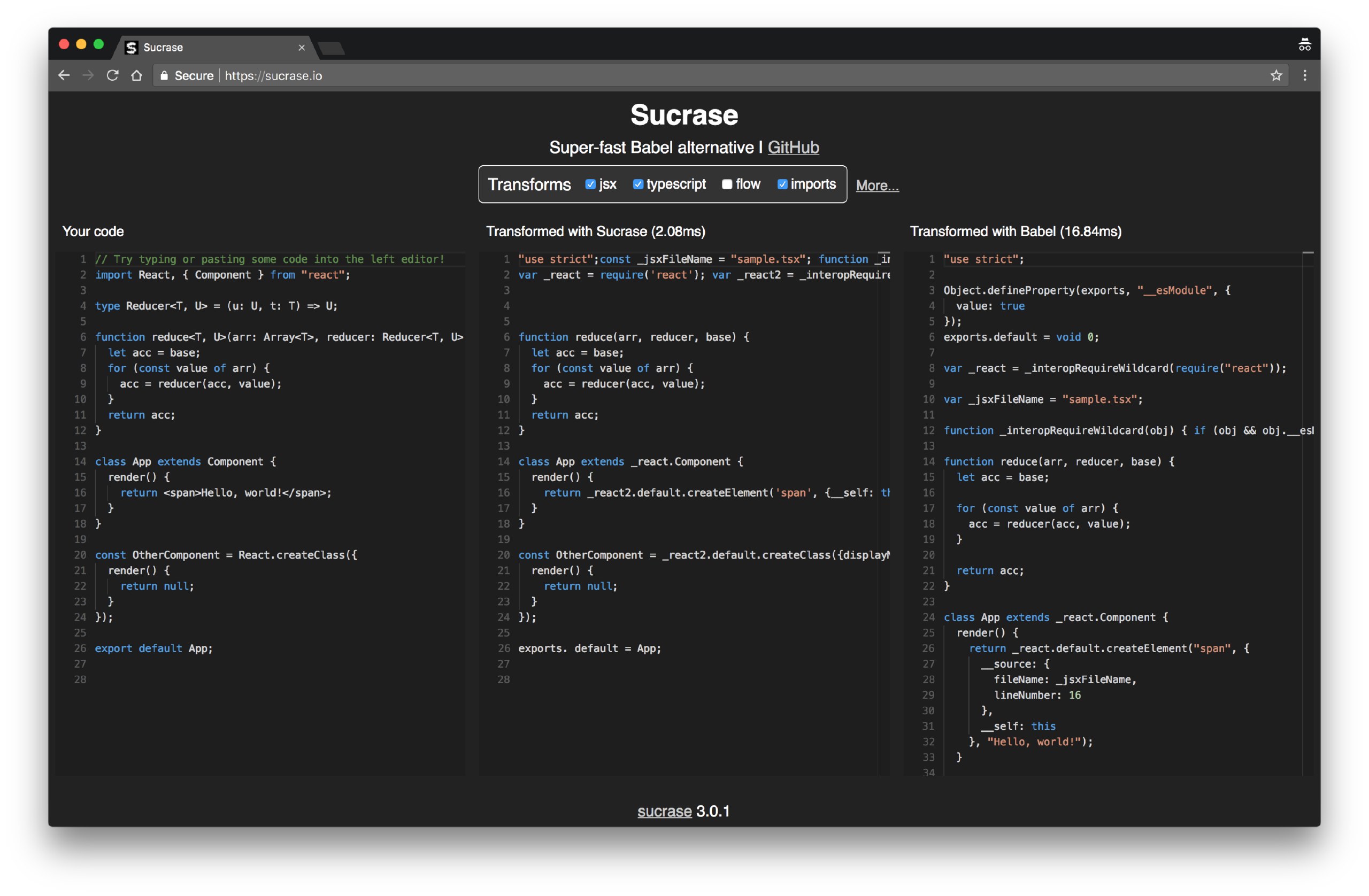Click the Sucrase favicon in the tab
Screen dimensions: 1369x896
[131, 48]
